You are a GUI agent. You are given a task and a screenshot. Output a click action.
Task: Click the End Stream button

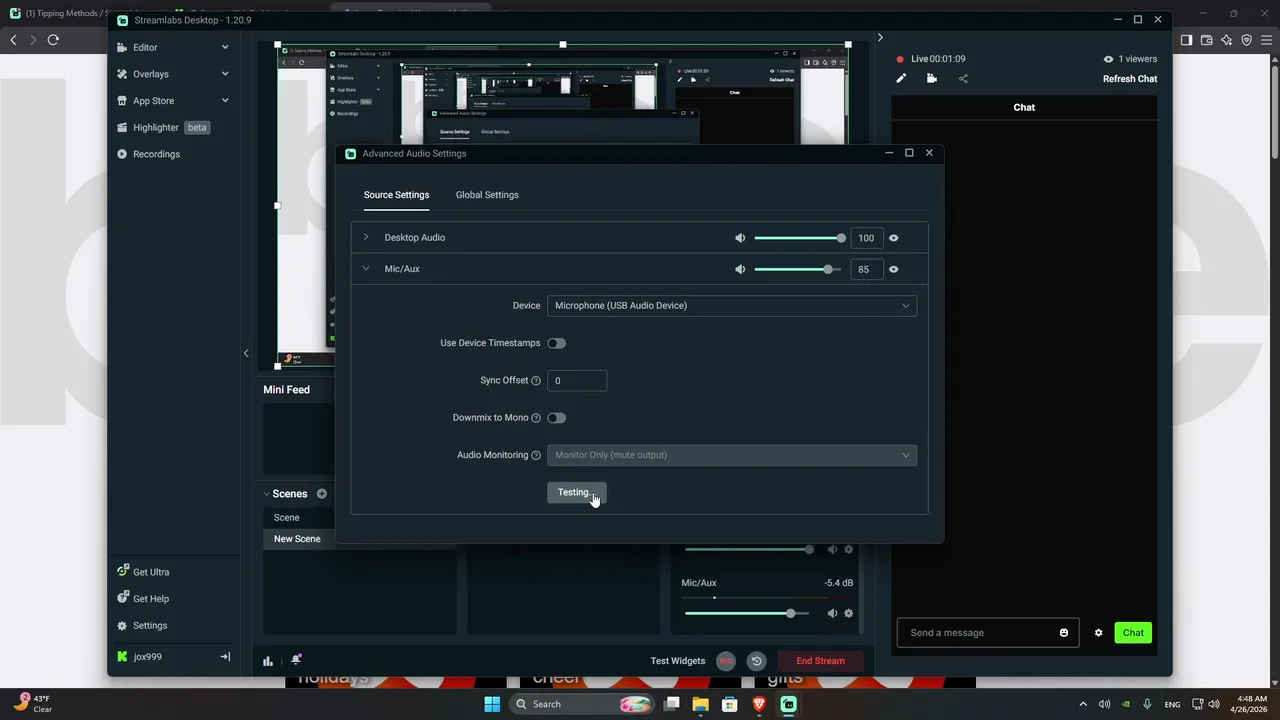pos(820,661)
